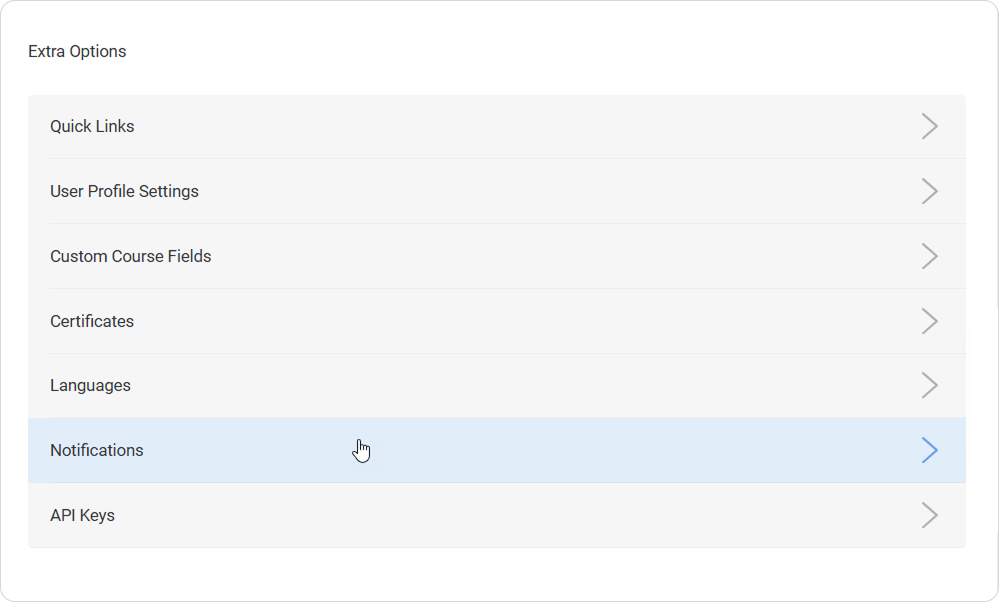Screen dimensions: 999x602
Task: Expand the Quick Links option row
Action: coord(496,126)
